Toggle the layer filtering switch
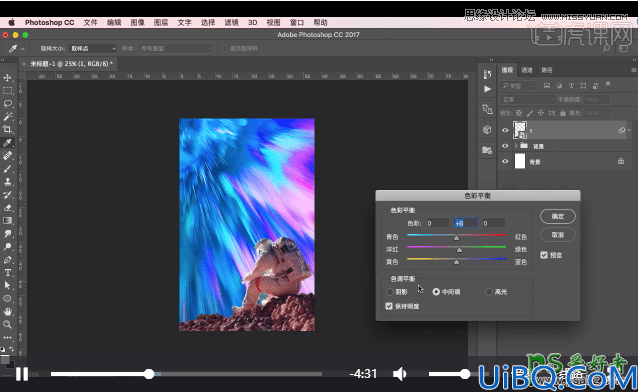 [x=608, y=85]
